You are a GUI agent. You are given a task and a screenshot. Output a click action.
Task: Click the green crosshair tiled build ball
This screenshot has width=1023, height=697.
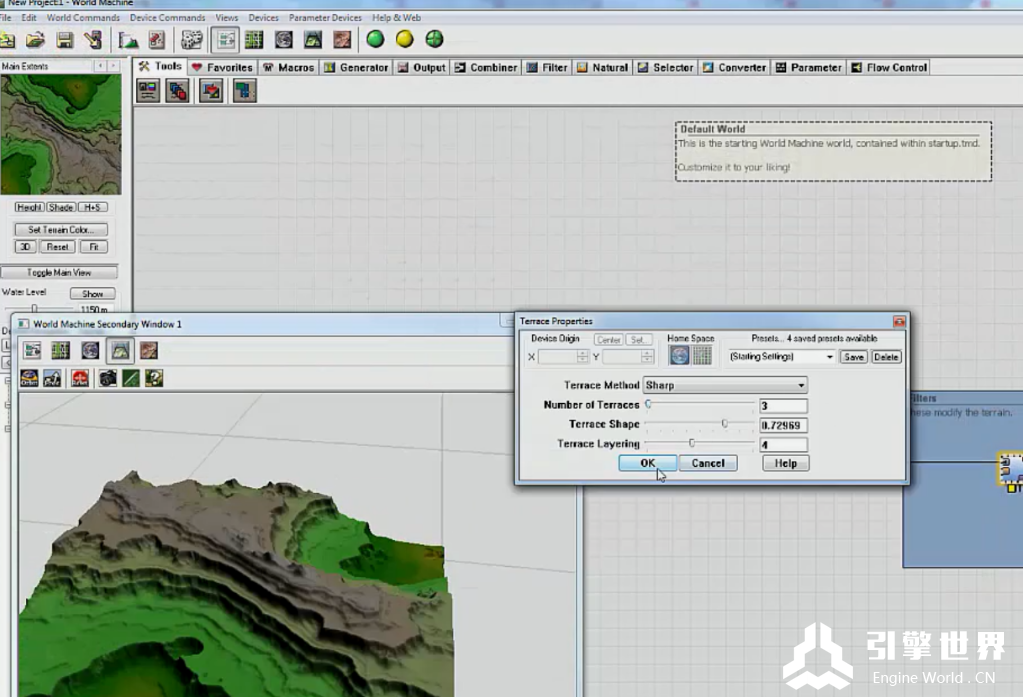click(434, 39)
